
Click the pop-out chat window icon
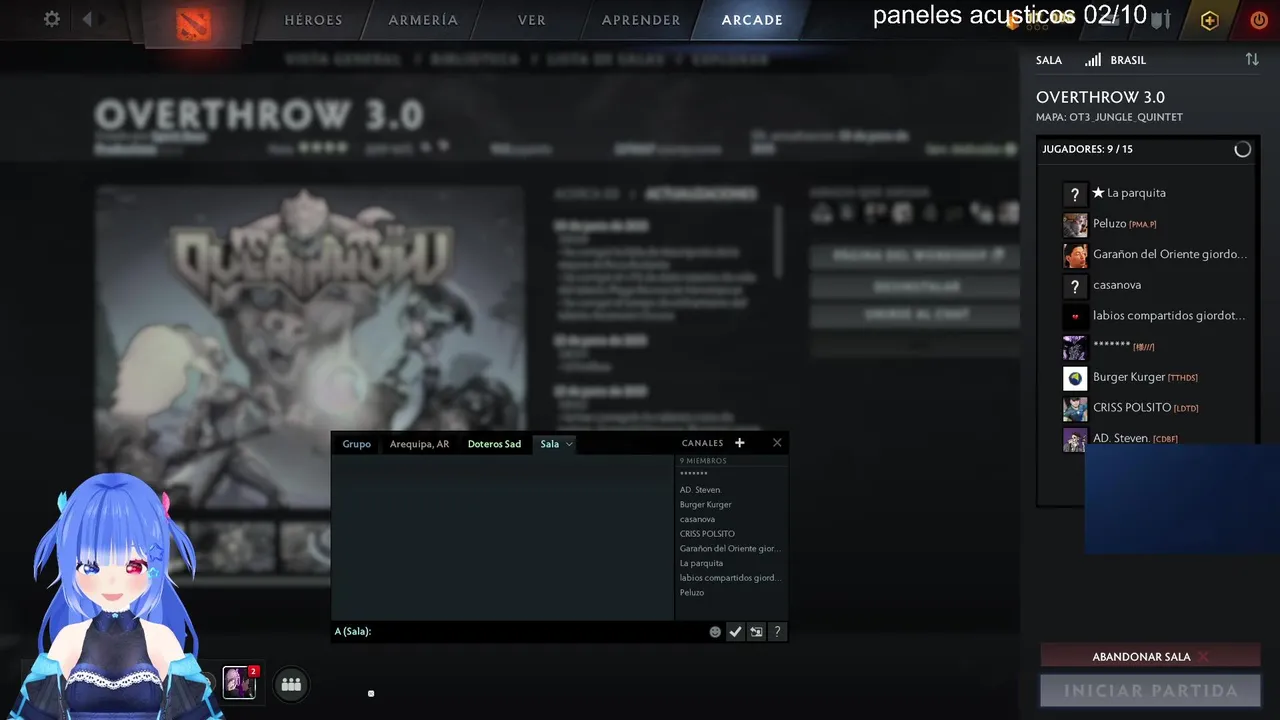click(x=756, y=632)
